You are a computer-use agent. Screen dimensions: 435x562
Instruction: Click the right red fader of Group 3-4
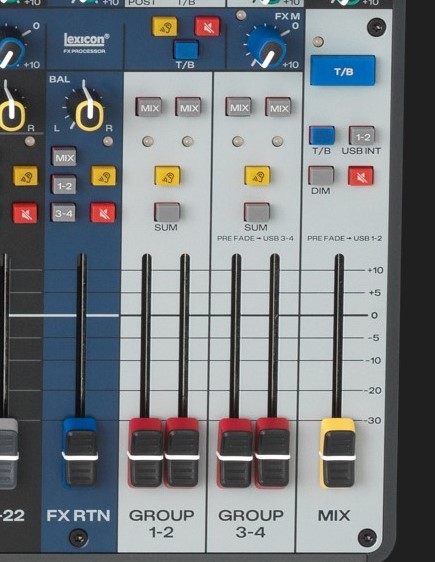273,453
